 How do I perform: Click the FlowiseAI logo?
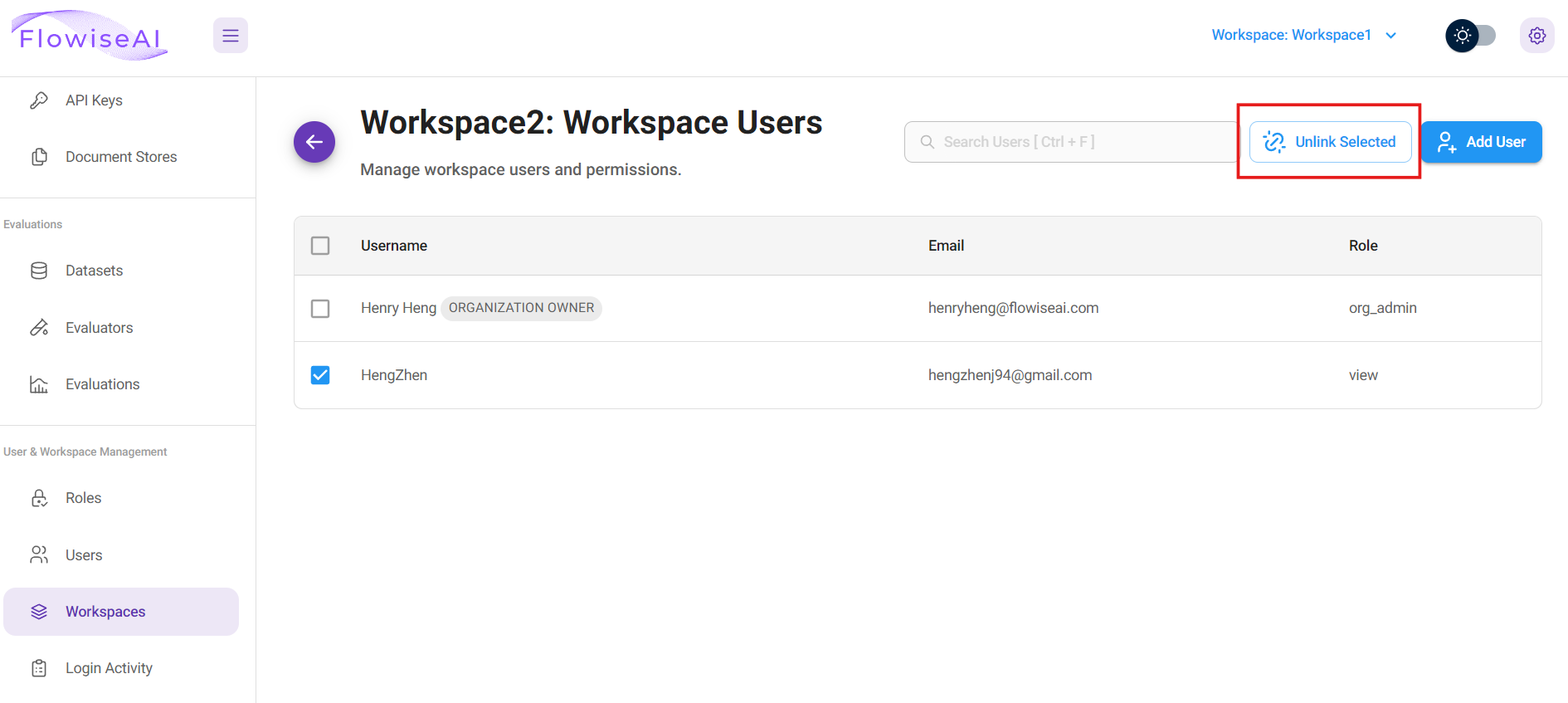pyautogui.click(x=90, y=36)
